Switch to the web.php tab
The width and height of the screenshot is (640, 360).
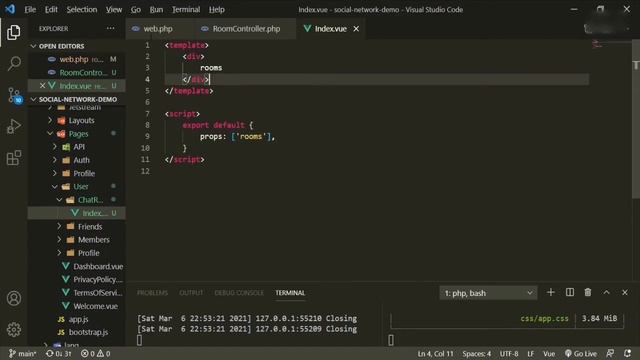click(160, 29)
